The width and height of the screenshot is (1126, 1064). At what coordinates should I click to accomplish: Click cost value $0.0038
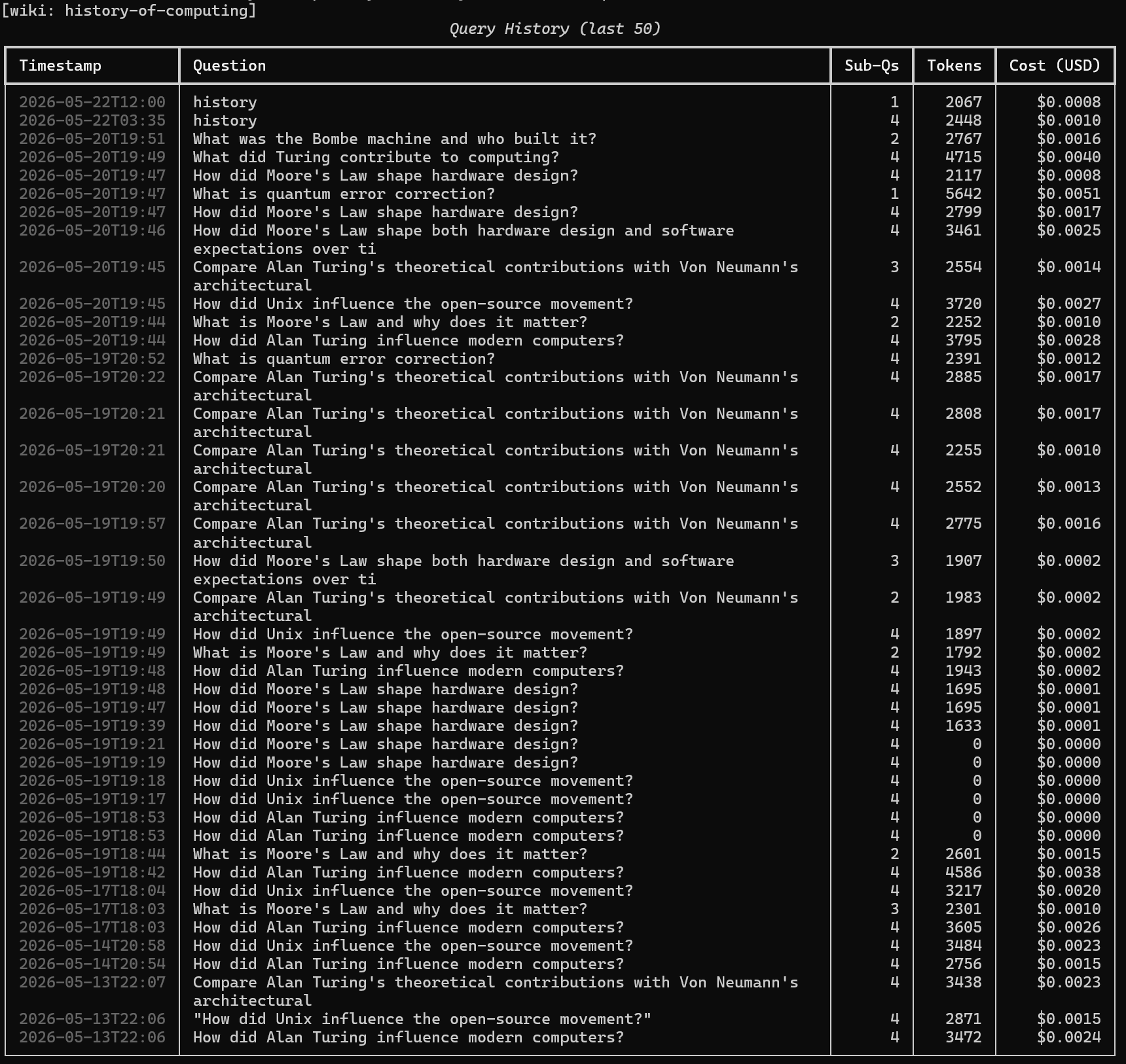coord(1068,872)
